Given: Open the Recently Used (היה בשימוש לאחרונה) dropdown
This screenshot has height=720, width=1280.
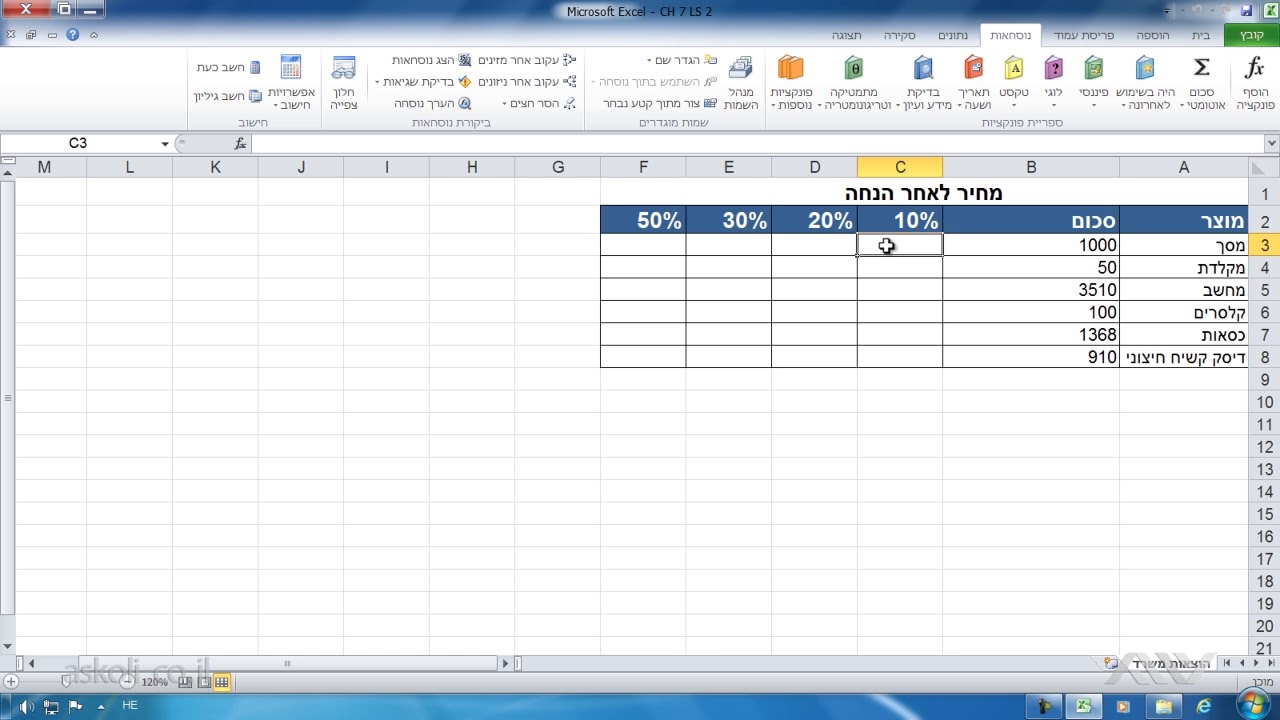Looking at the screenshot, I should pyautogui.click(x=1145, y=82).
